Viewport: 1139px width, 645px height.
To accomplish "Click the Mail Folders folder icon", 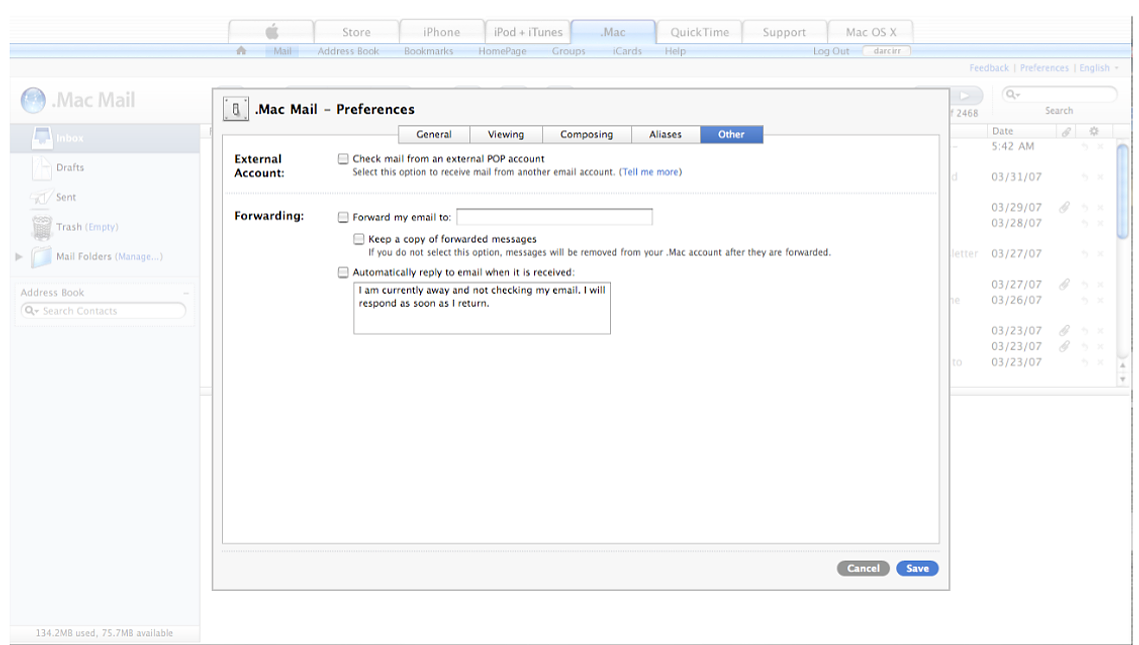I will point(41,256).
